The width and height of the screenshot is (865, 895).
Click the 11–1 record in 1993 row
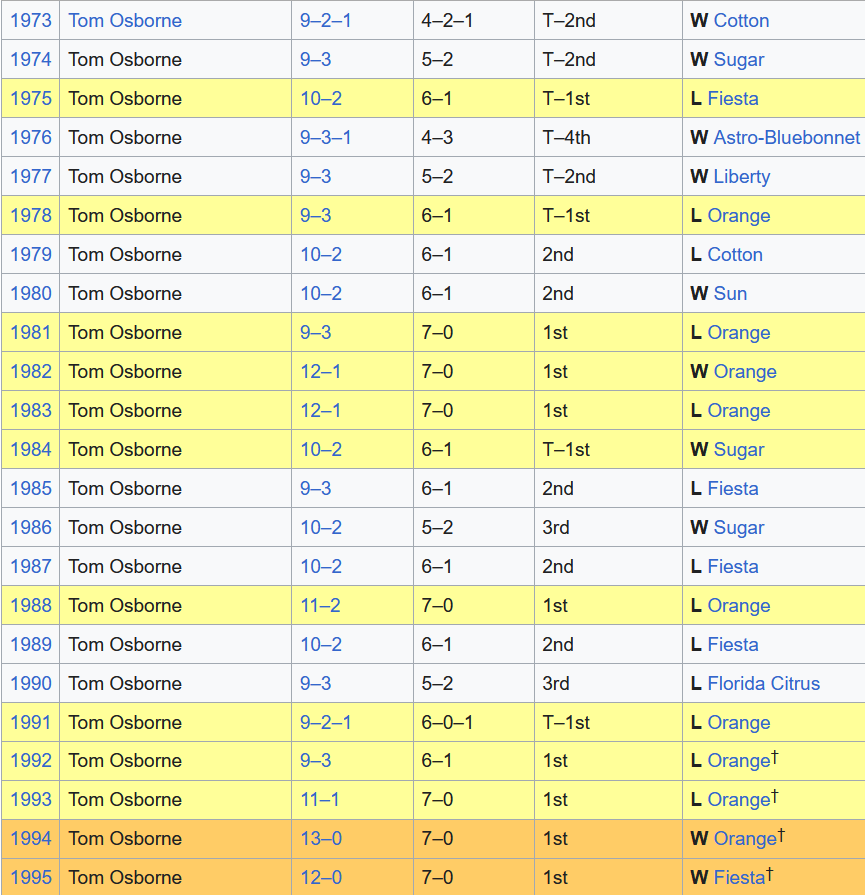point(319,800)
